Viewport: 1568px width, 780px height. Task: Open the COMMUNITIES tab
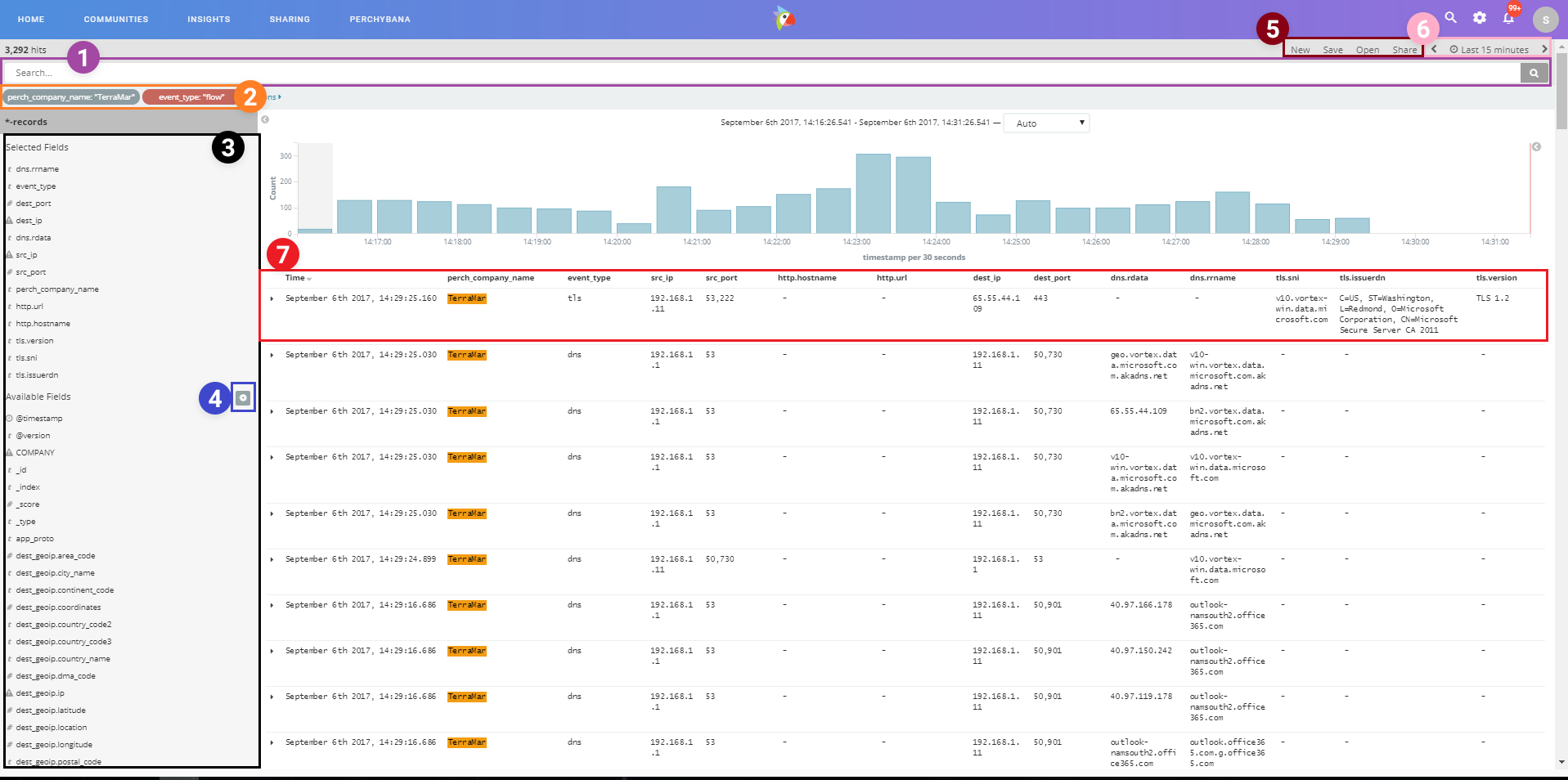pos(116,19)
